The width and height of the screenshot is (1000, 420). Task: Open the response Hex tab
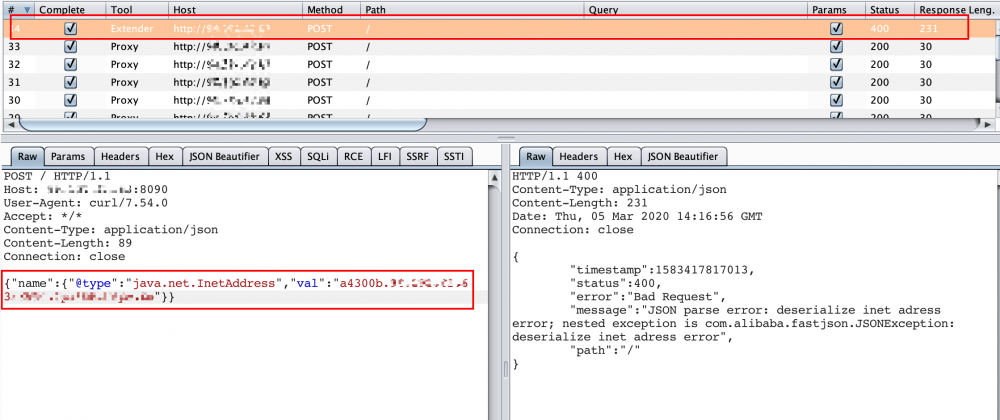622,156
